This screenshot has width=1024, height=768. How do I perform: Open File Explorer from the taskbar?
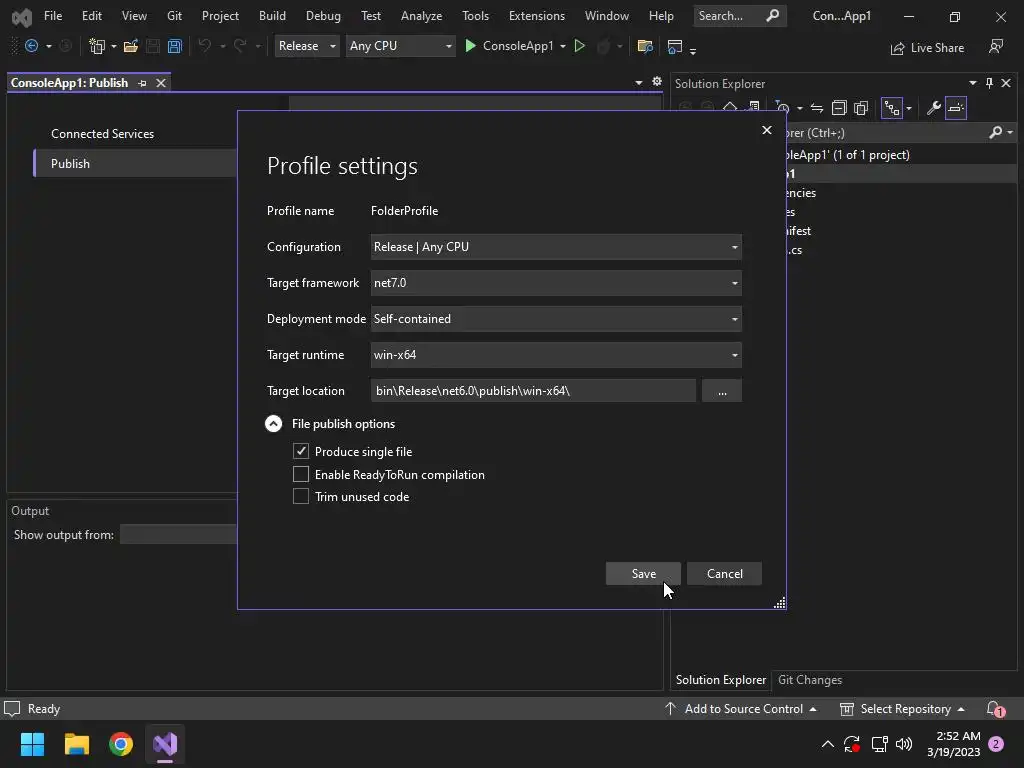(x=76, y=744)
